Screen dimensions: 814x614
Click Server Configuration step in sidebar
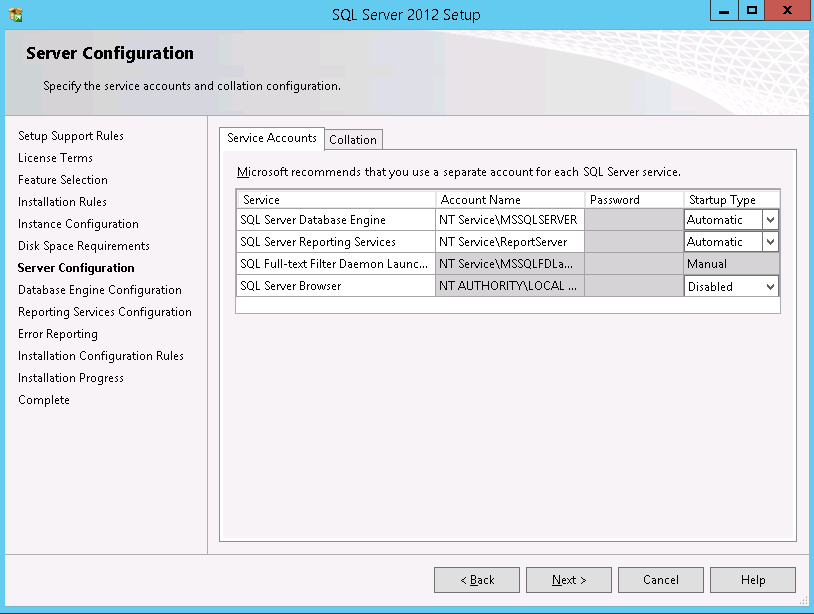click(76, 268)
